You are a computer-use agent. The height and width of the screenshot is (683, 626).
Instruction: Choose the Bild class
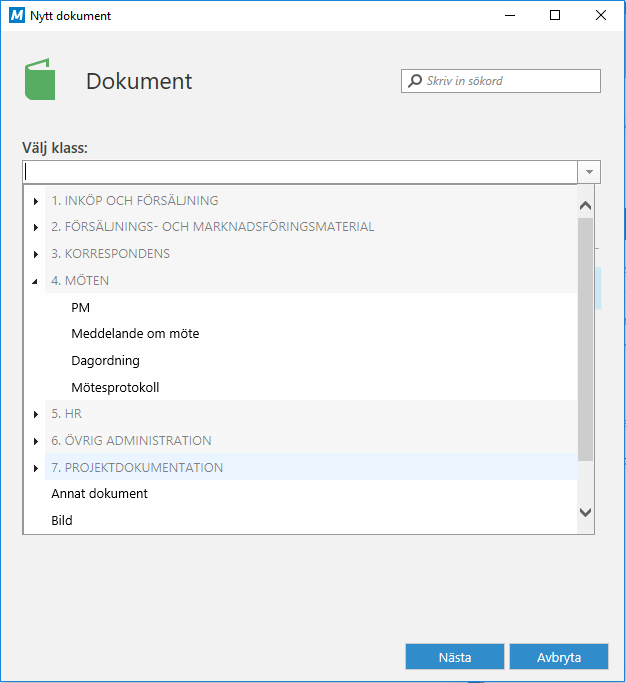(62, 521)
